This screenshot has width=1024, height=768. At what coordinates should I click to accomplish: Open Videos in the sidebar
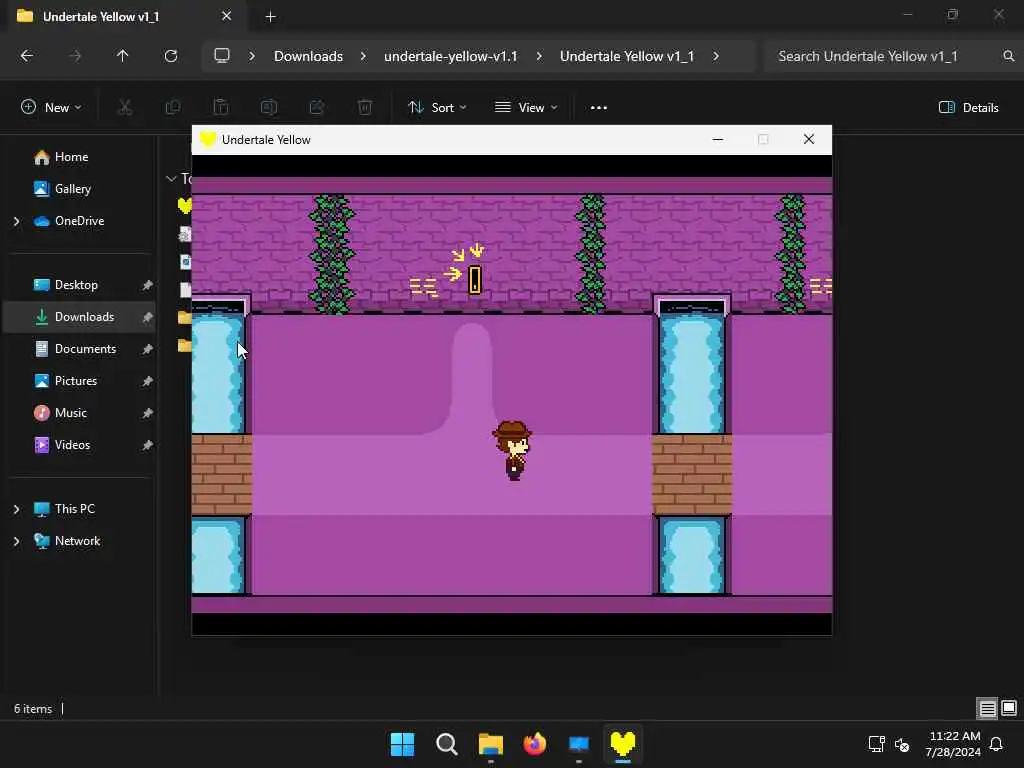[x=72, y=445]
